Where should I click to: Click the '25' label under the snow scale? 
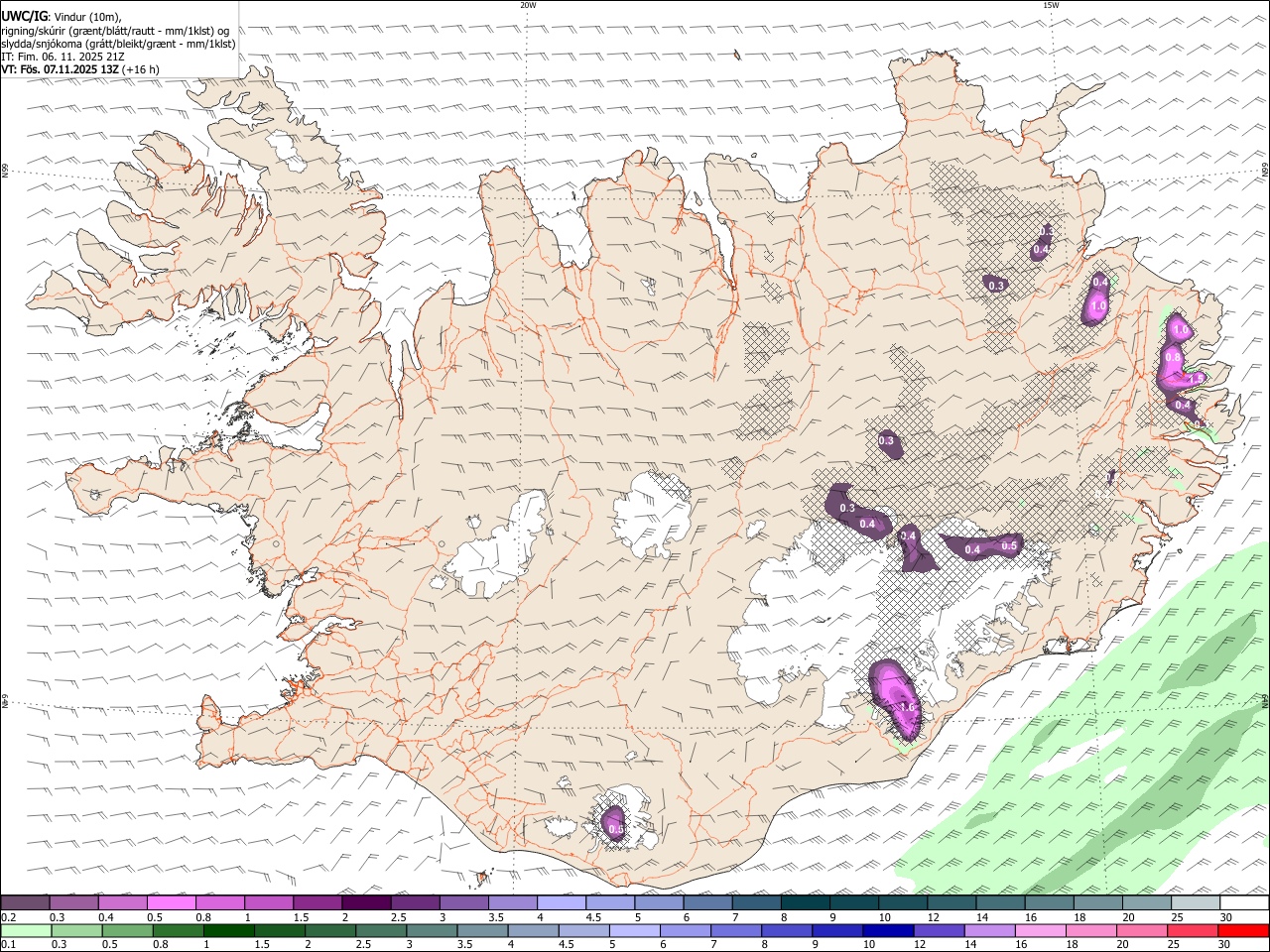tap(1177, 917)
